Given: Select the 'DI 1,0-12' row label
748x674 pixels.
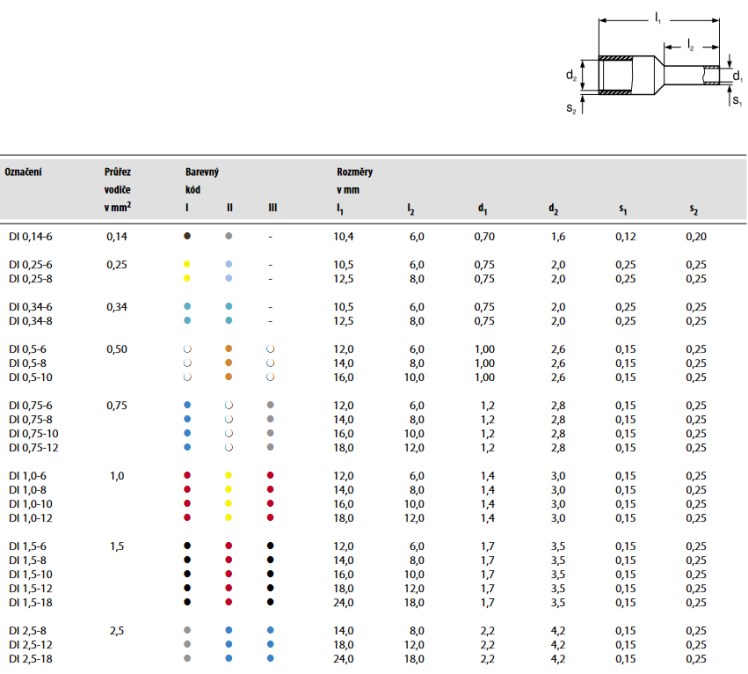Looking at the screenshot, I should click(31, 518).
